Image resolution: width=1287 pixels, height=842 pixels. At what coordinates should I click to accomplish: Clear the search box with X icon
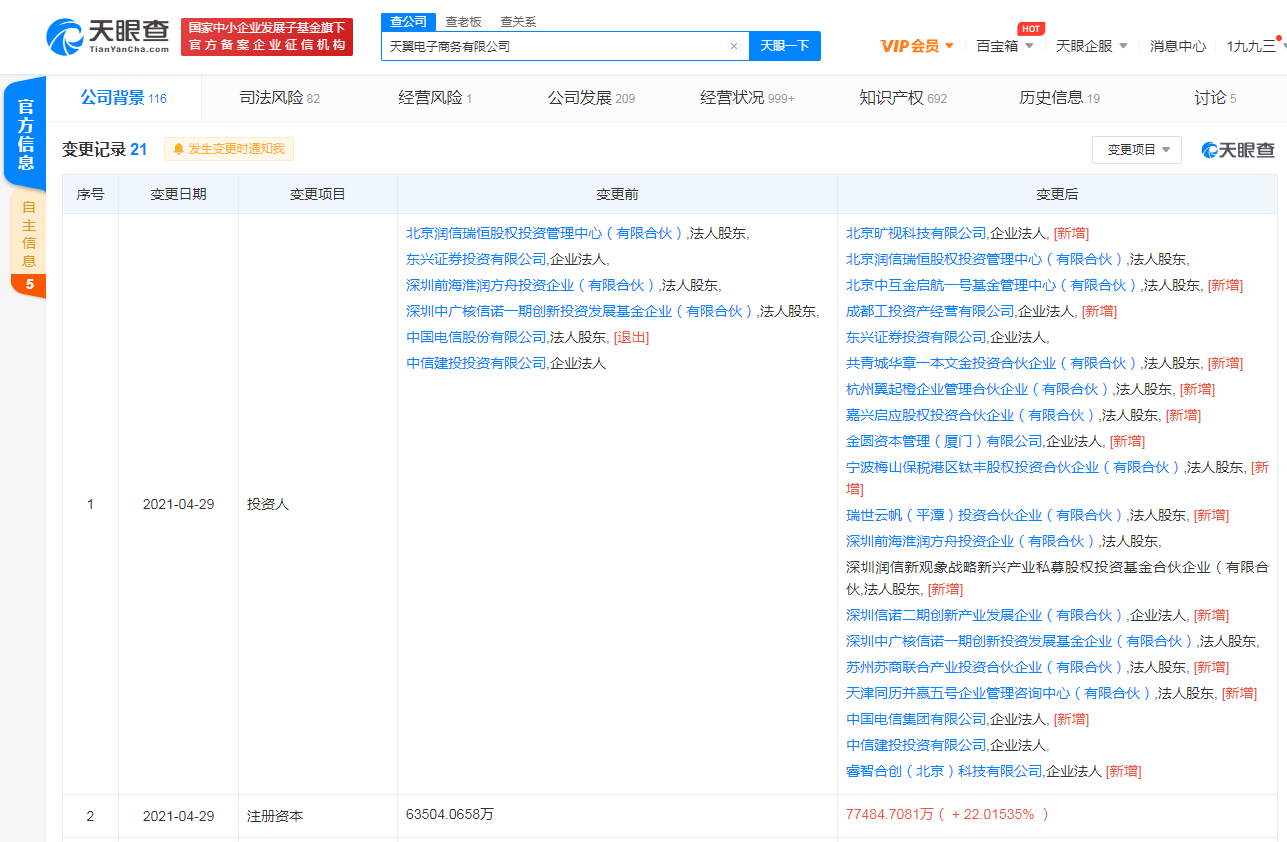[x=733, y=46]
